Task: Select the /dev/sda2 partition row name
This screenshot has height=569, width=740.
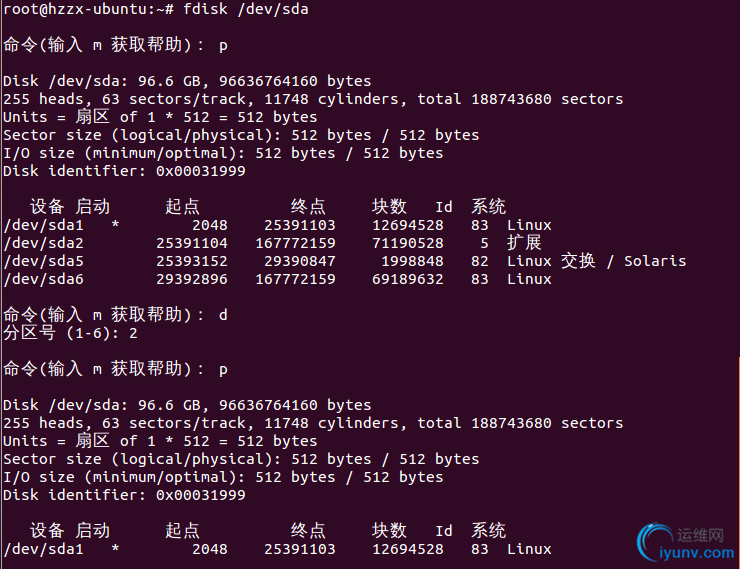Action: (x=43, y=243)
